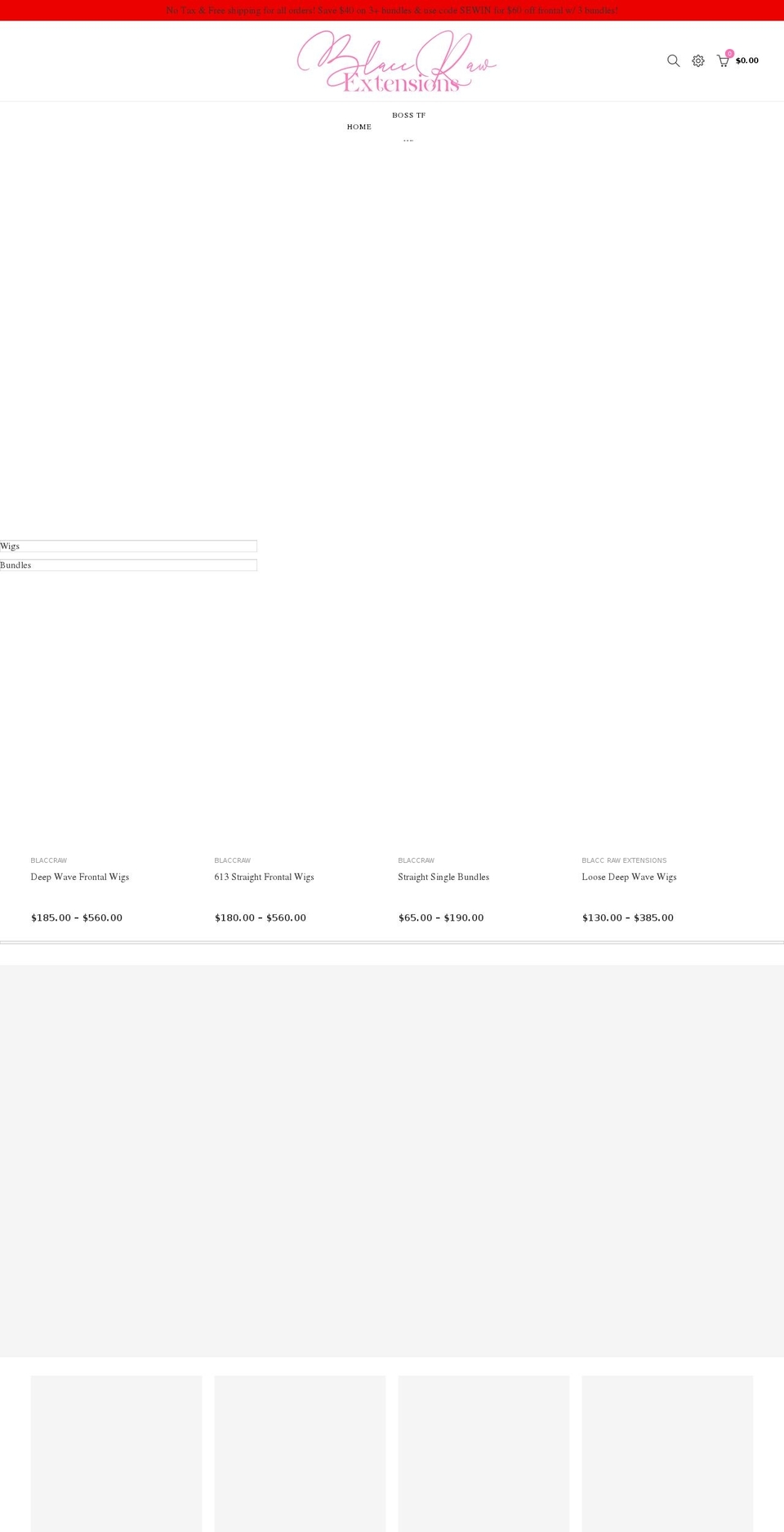Click the red promo announcement bar text

tap(392, 11)
